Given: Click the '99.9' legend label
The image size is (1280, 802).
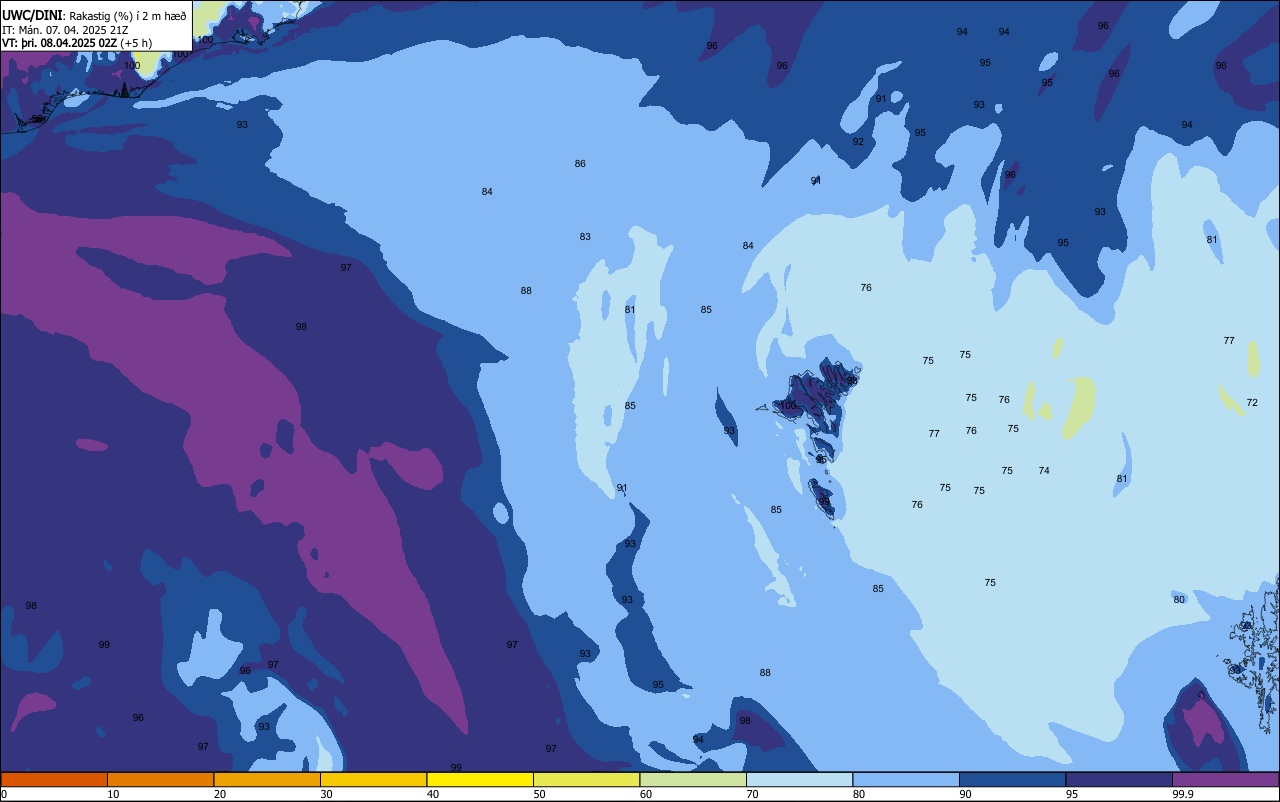Looking at the screenshot, I should pyautogui.click(x=1184, y=794).
